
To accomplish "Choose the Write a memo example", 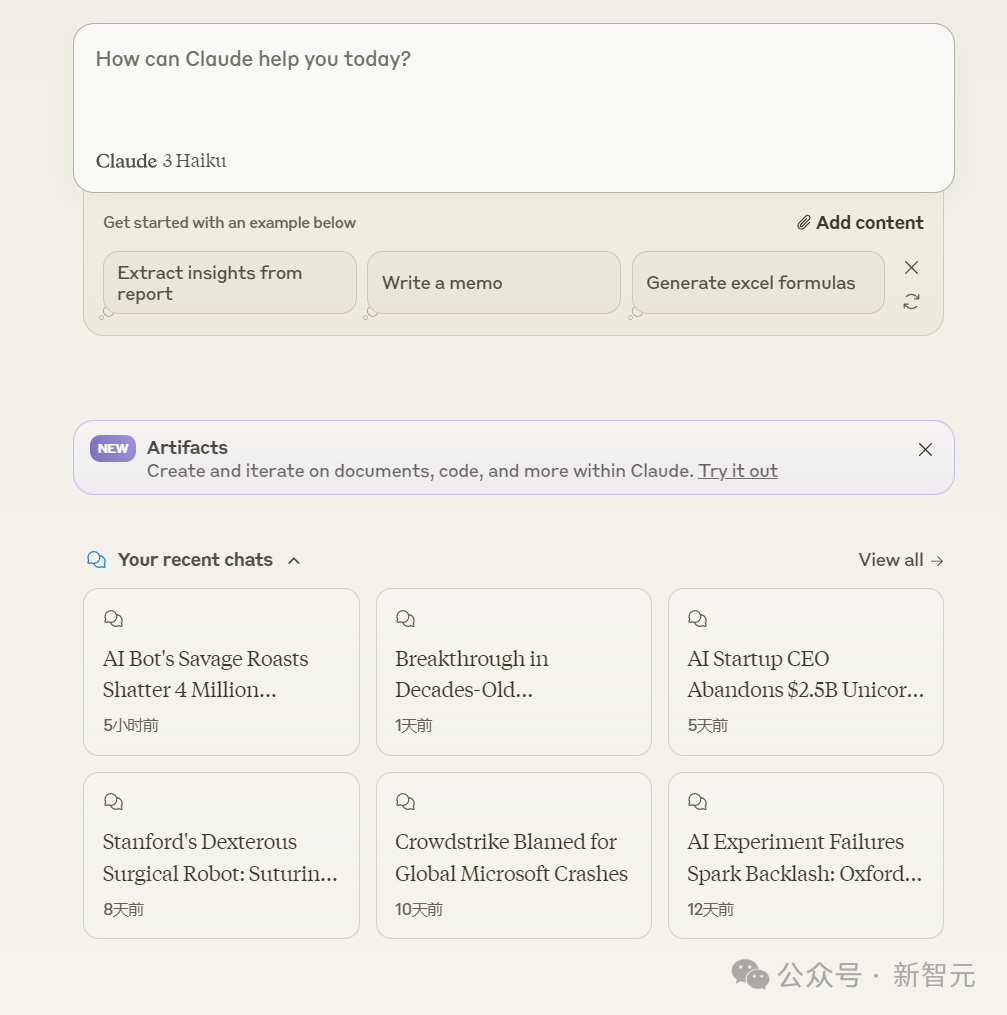I will [x=494, y=283].
